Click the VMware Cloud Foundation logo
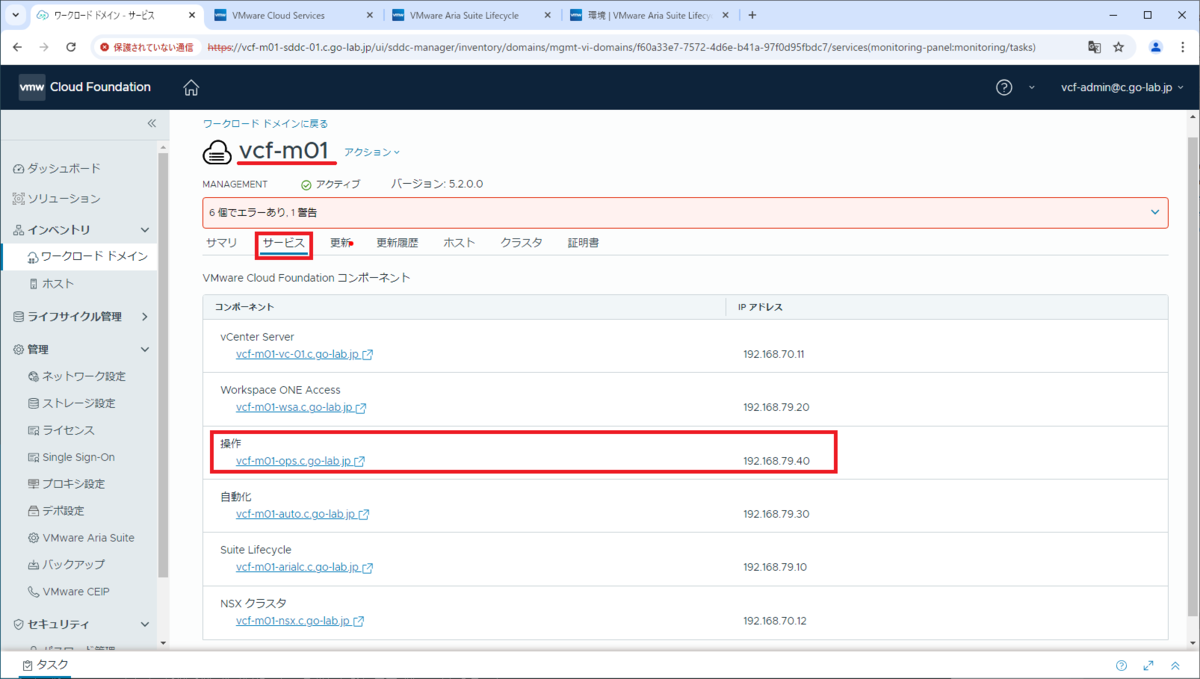1200x679 pixels. point(85,87)
